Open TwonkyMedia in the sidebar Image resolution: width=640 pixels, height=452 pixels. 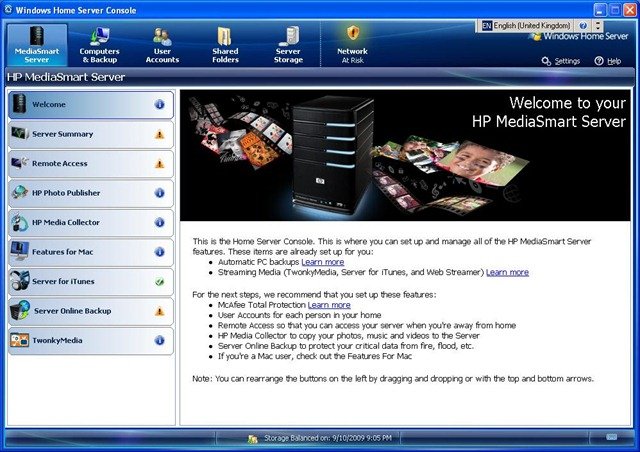[91, 340]
